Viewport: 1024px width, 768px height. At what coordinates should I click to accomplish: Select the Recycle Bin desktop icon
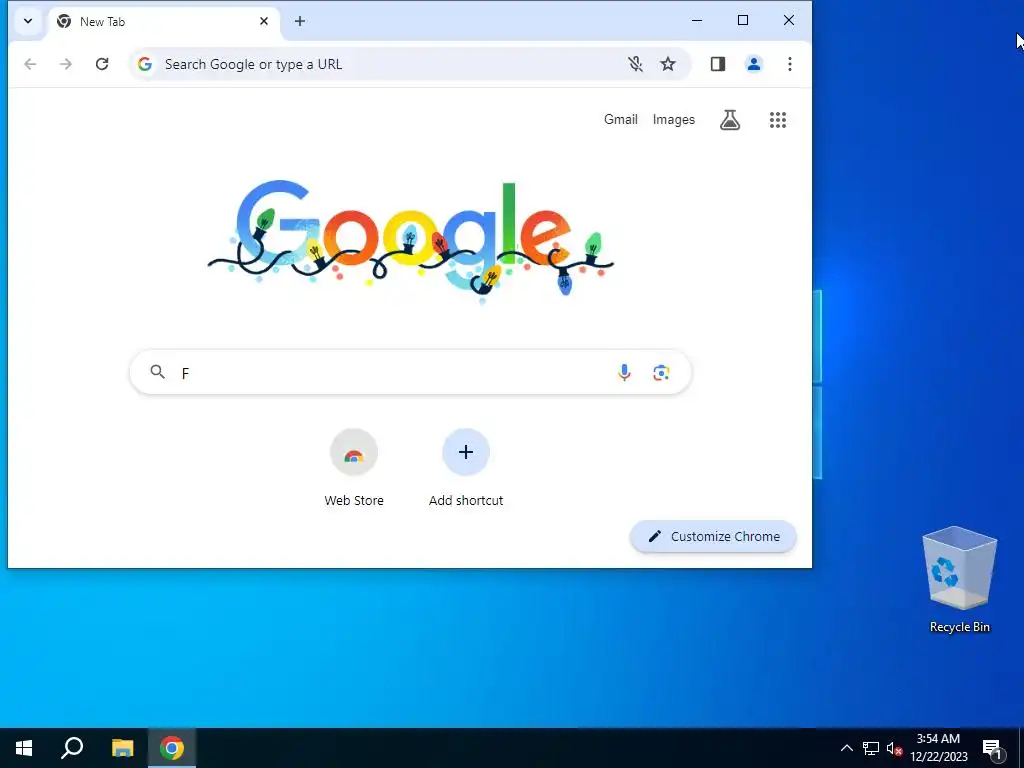point(959,580)
